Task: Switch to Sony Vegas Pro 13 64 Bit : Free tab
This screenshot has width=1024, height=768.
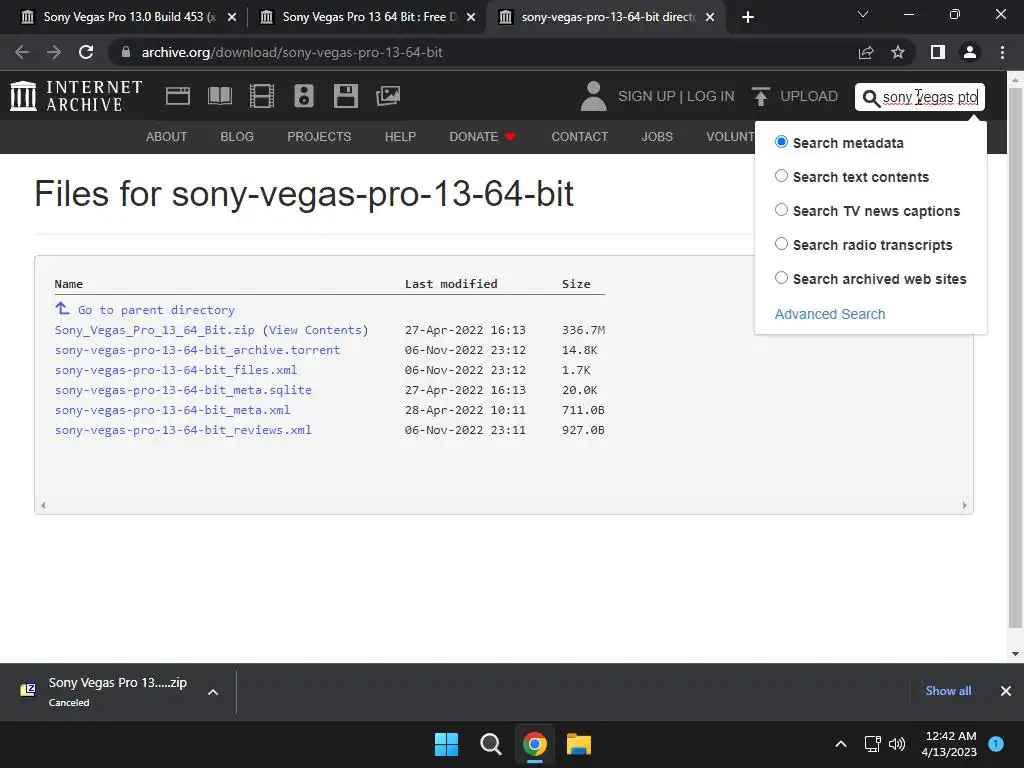Action: (x=370, y=17)
